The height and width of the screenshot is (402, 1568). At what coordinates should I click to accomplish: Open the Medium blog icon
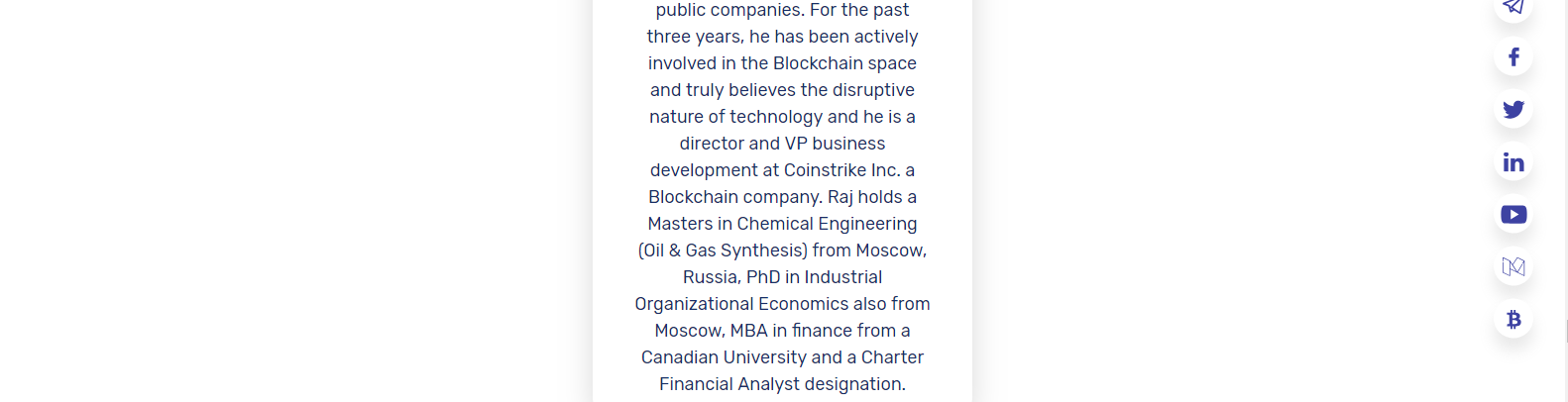(x=1513, y=267)
